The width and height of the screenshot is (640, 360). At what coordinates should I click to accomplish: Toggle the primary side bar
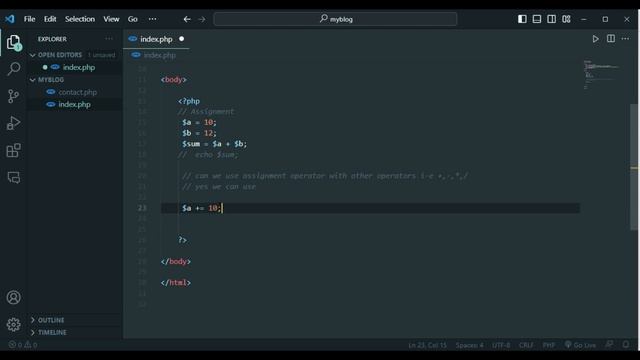pos(522,19)
